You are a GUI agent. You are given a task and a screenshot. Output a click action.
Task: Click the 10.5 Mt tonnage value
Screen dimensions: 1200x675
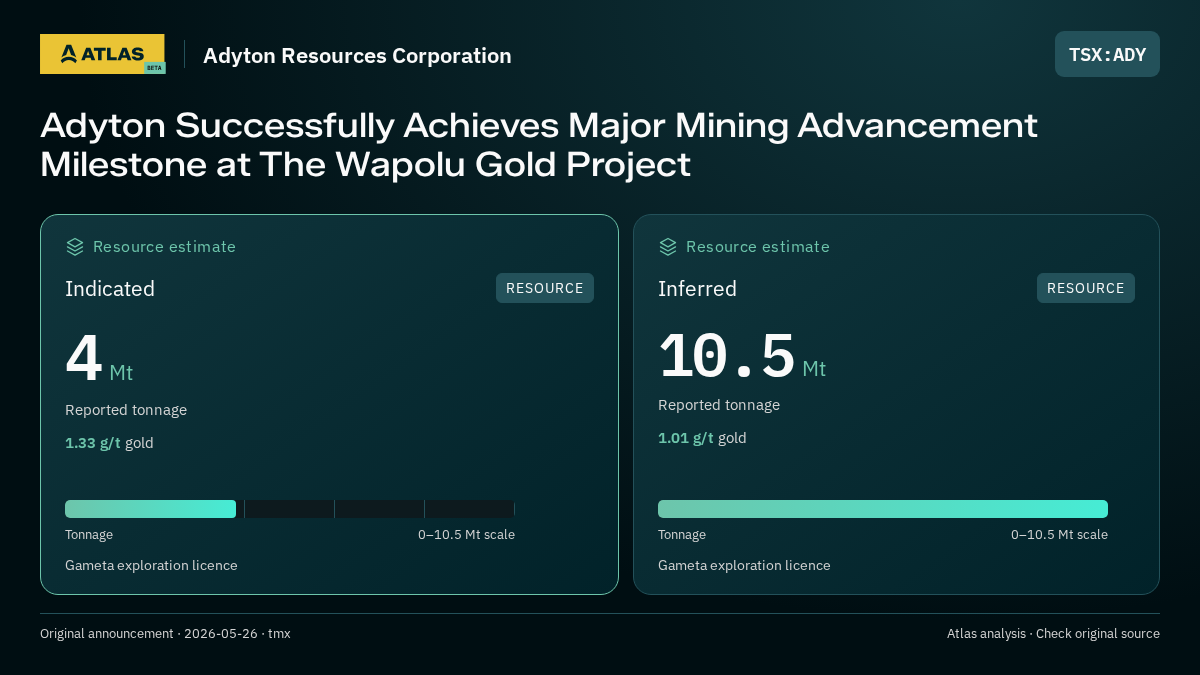pyautogui.click(x=742, y=355)
